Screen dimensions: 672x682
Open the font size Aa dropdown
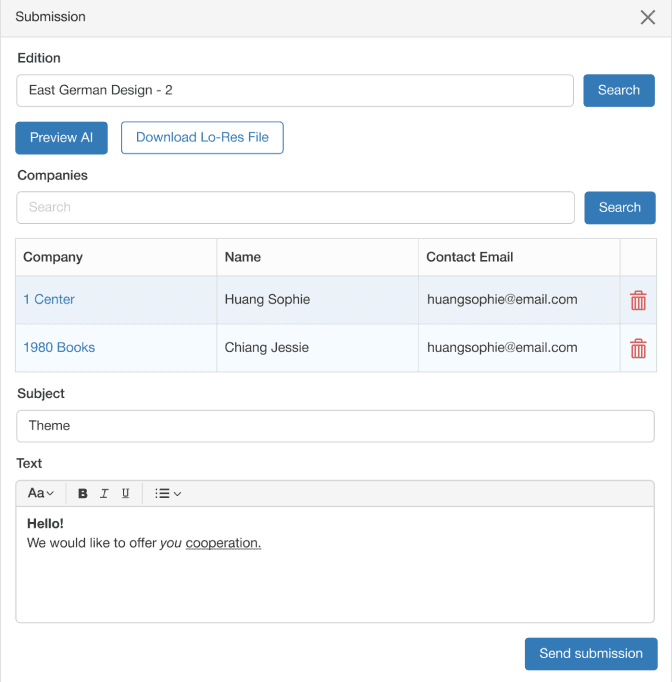click(40, 493)
